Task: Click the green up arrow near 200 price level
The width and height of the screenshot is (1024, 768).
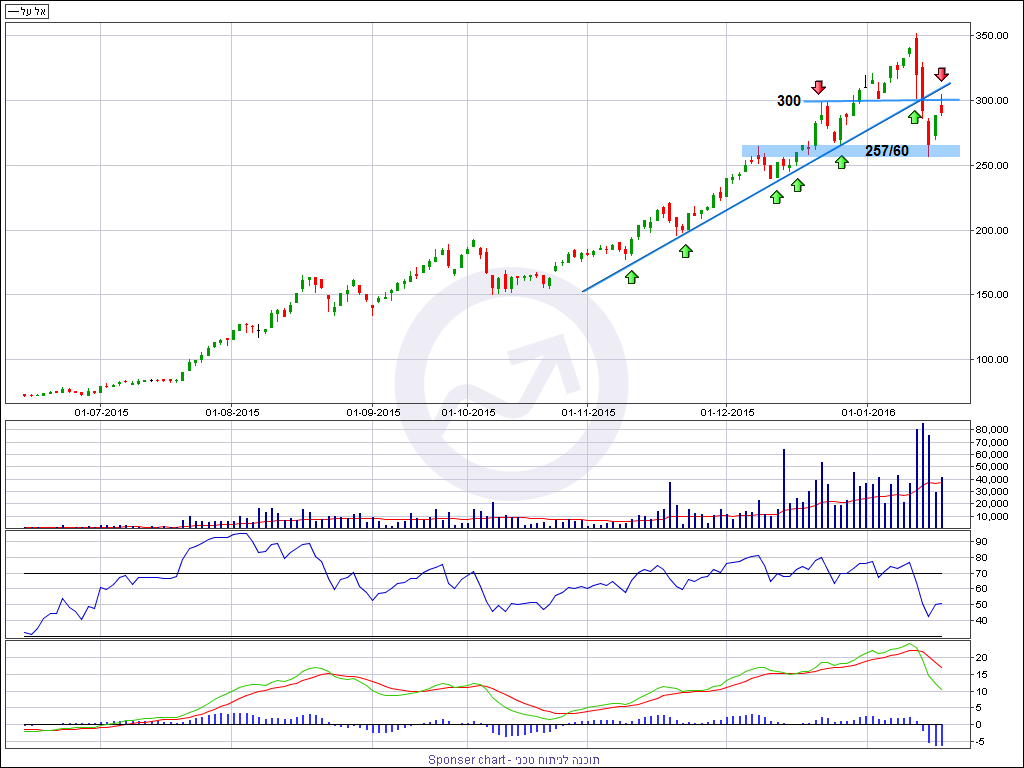Action: point(685,250)
